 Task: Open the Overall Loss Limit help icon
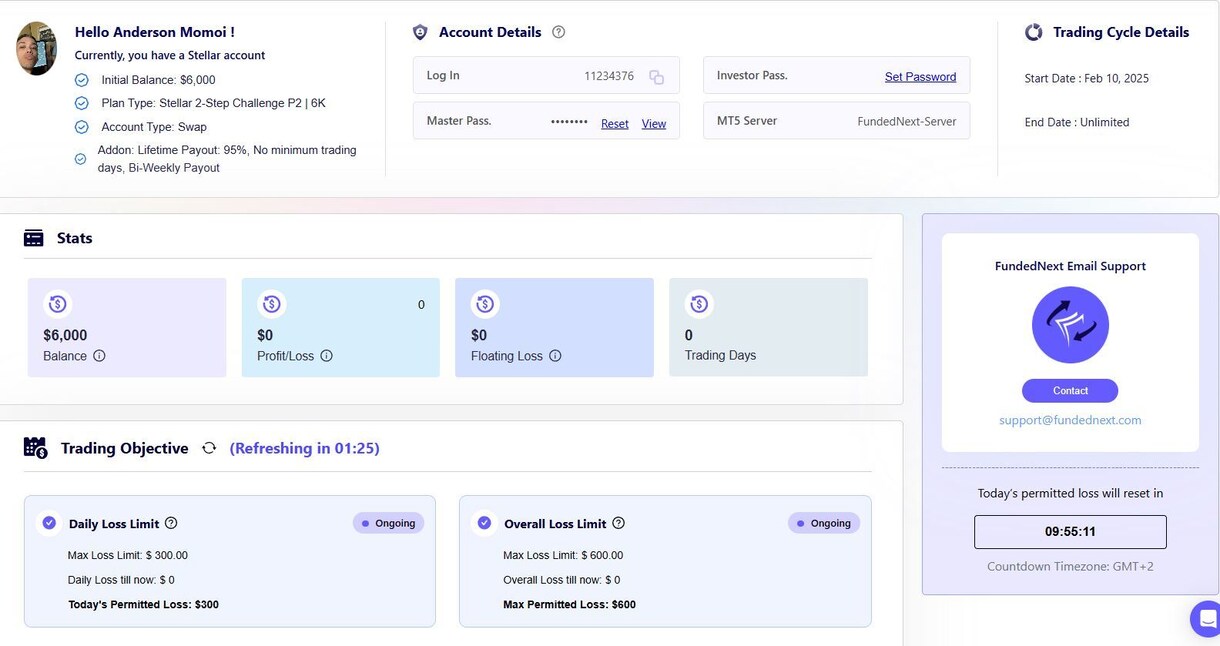[618, 523]
